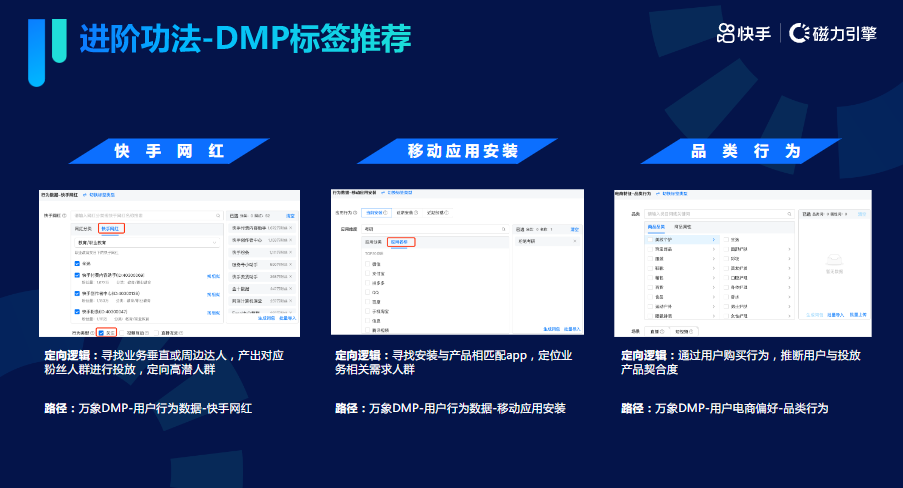Click the 快手网红 banner heading
The width and height of the screenshot is (903, 488).
coord(169,151)
